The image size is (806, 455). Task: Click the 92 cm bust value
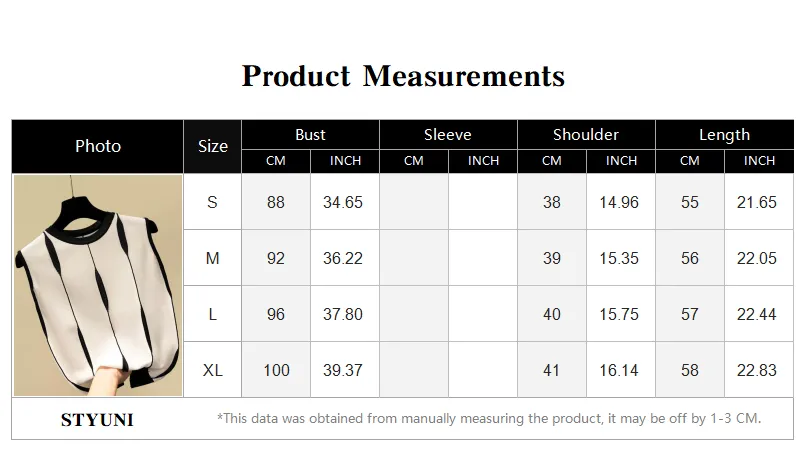(x=276, y=258)
